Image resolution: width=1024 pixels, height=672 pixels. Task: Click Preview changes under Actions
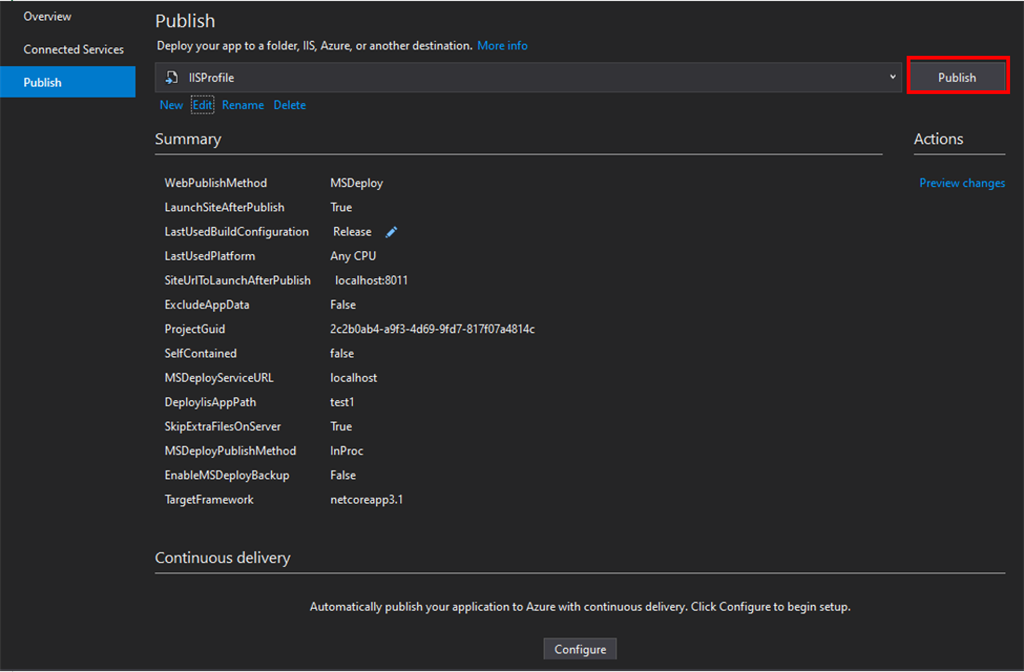tap(962, 183)
